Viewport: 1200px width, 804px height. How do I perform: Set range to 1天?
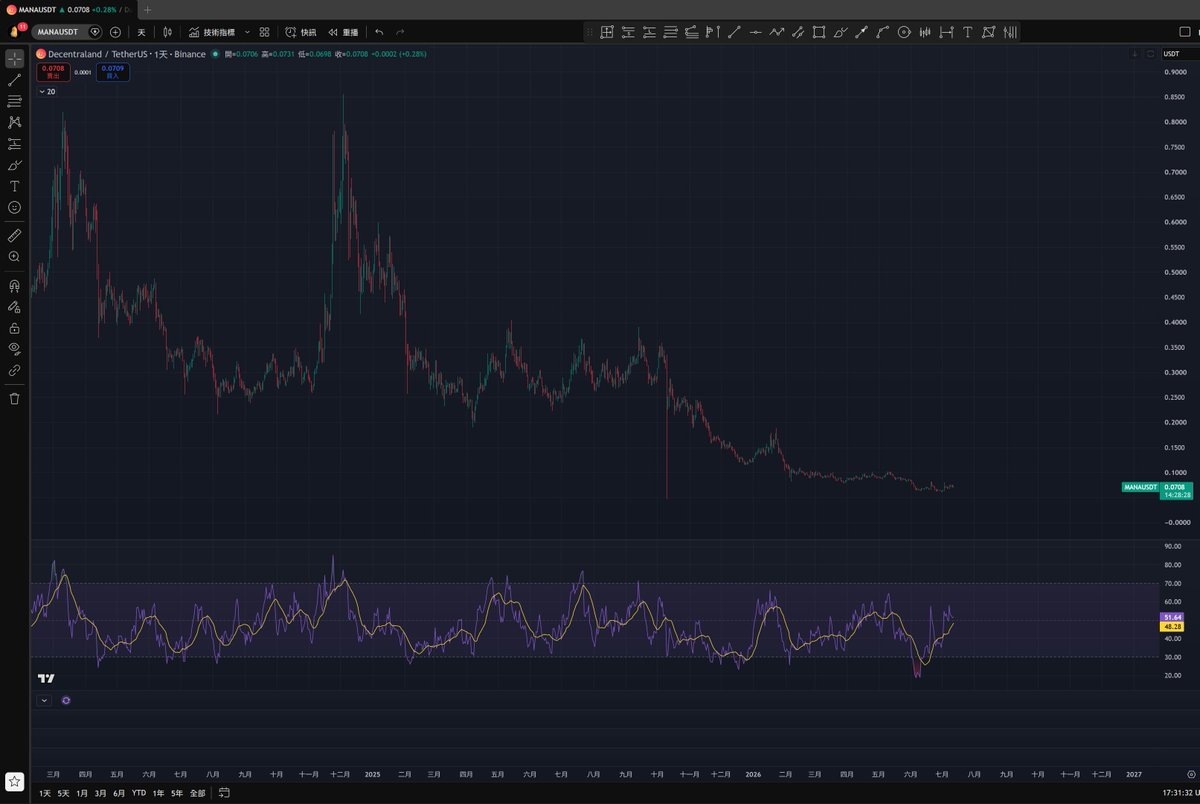pos(45,792)
